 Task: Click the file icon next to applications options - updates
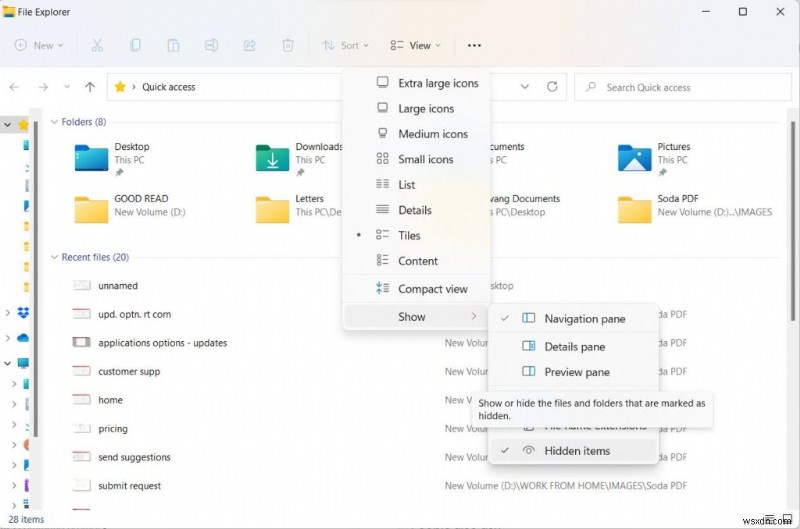click(x=82, y=342)
